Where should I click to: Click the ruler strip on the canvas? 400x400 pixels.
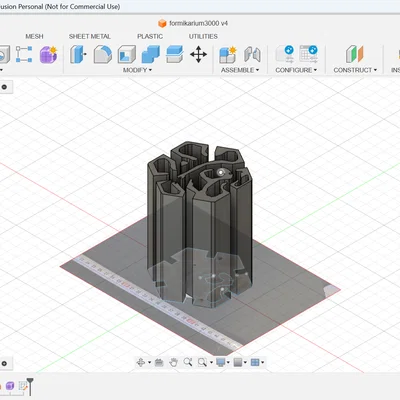[157, 303]
